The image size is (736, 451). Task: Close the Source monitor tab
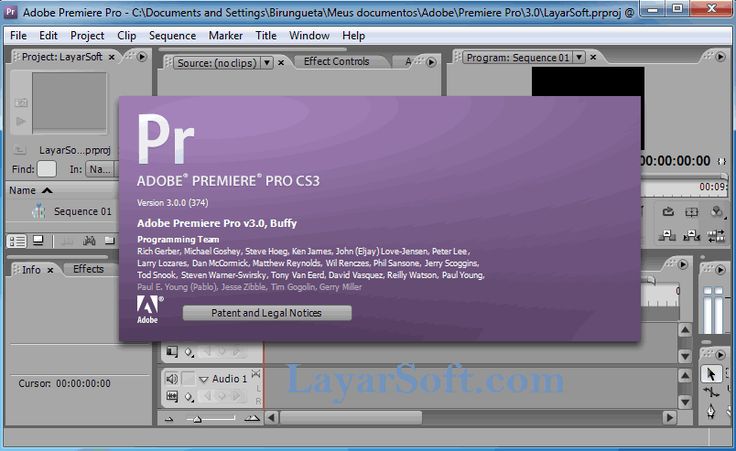click(x=281, y=62)
